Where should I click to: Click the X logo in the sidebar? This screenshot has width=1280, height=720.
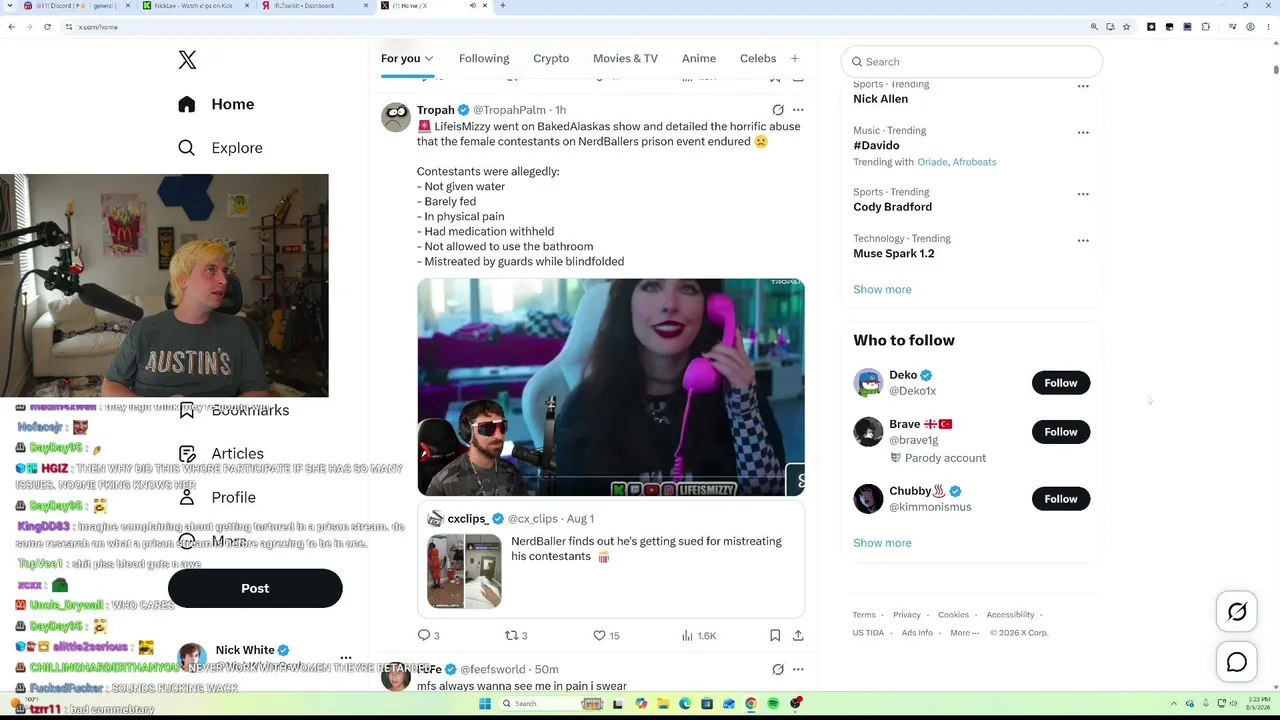click(187, 60)
